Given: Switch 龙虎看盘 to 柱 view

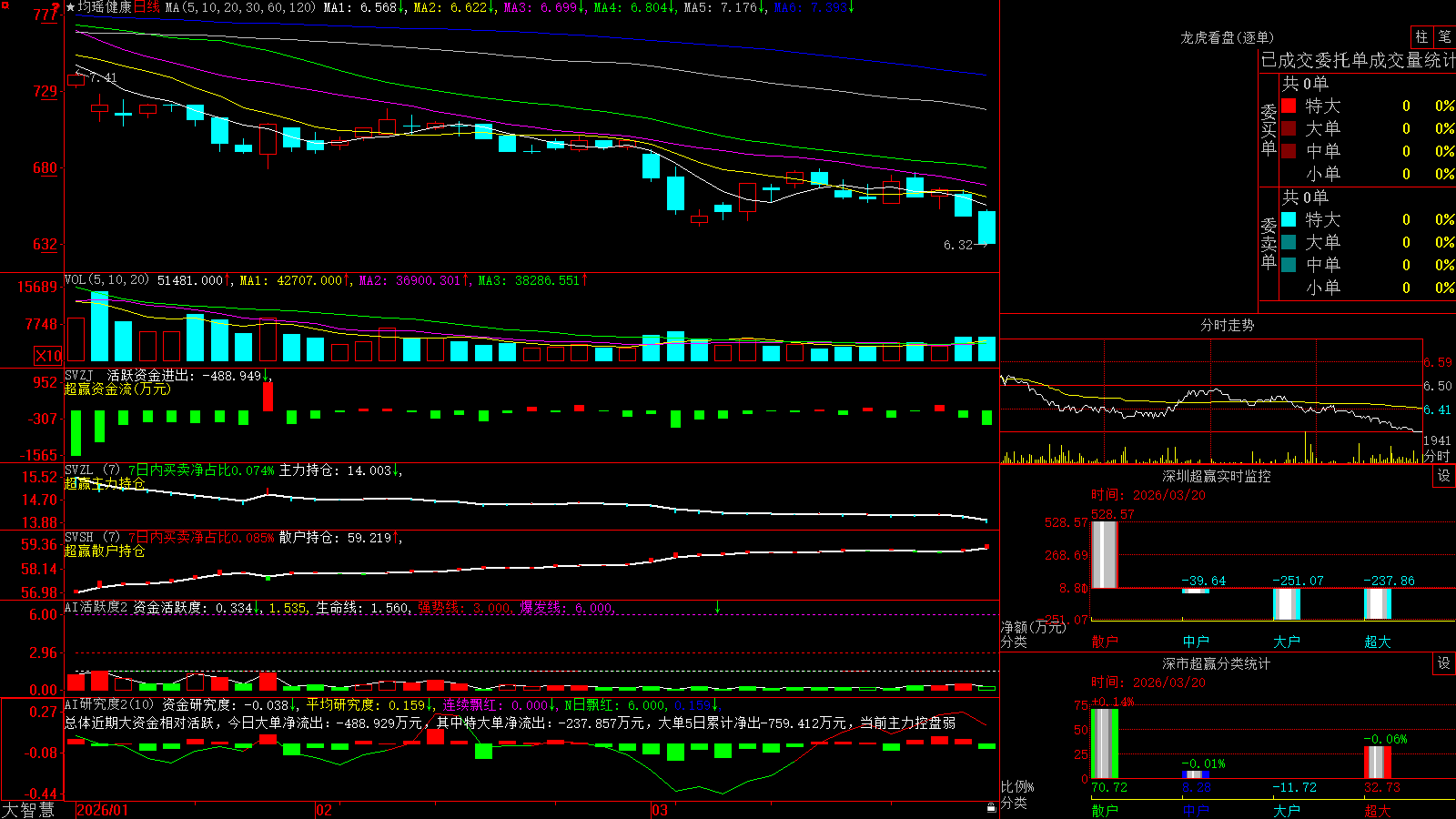Looking at the screenshot, I should pyautogui.click(x=1421, y=36).
